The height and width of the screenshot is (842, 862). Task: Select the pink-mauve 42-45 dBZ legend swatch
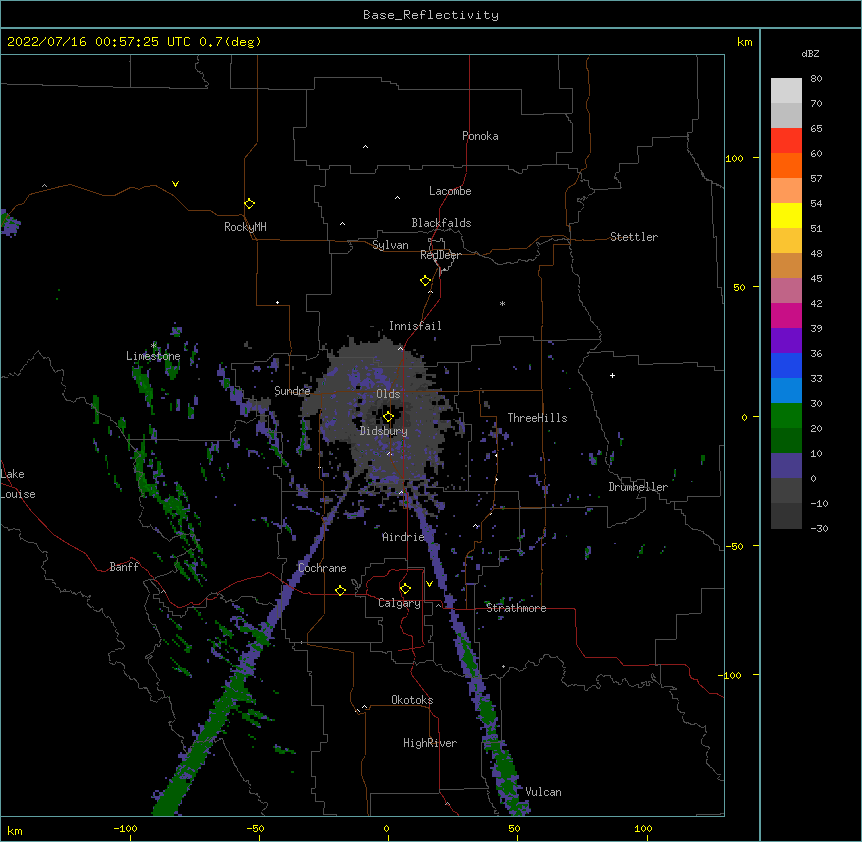(x=786, y=291)
